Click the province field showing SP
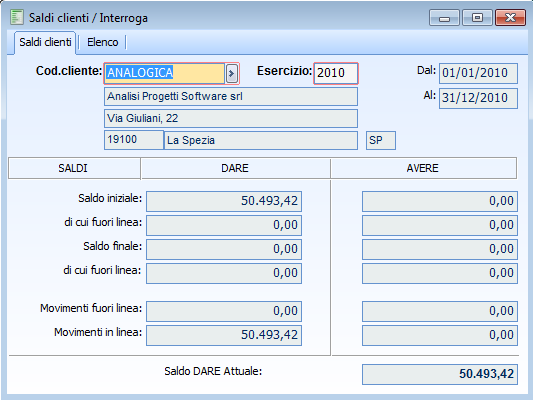 (381, 140)
